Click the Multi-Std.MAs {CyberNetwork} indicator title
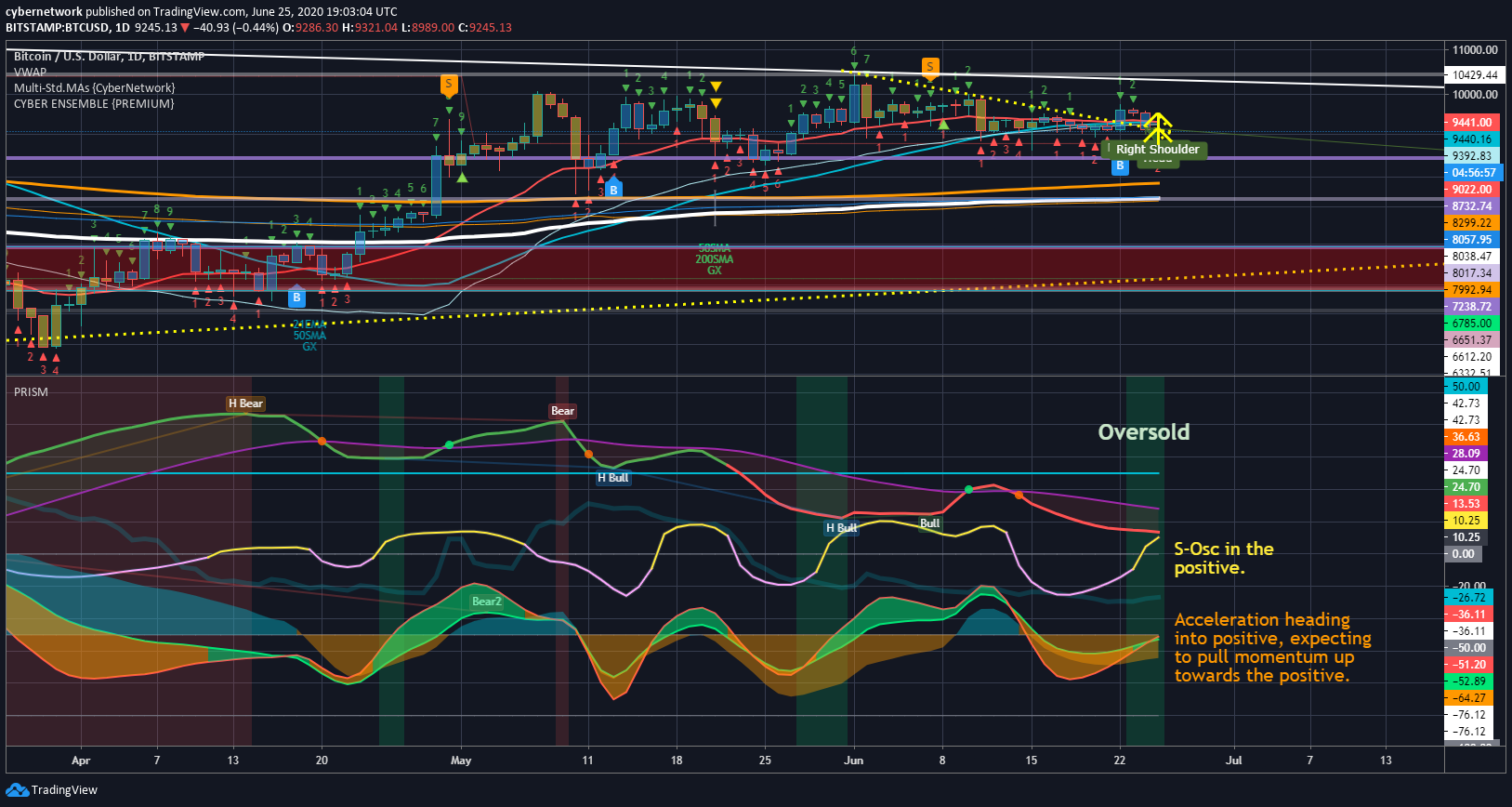This screenshot has width=1512, height=807. (x=94, y=88)
